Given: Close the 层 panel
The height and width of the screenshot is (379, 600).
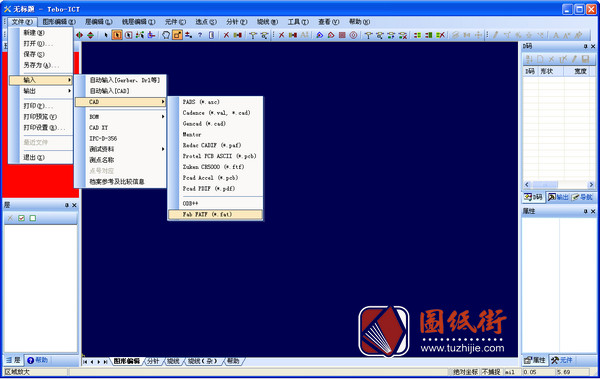Looking at the screenshot, I should pyautogui.click(x=74, y=205).
